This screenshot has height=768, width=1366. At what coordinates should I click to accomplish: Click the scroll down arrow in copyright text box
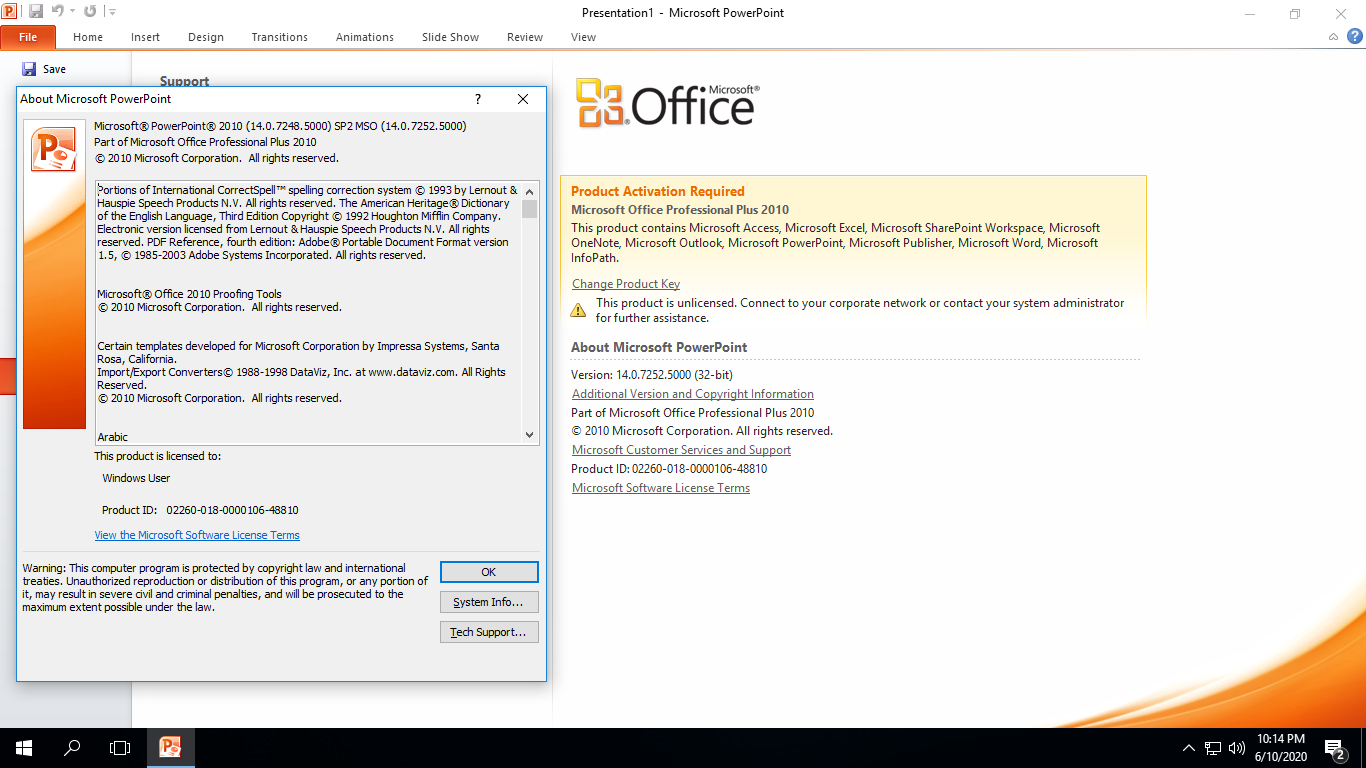point(530,435)
